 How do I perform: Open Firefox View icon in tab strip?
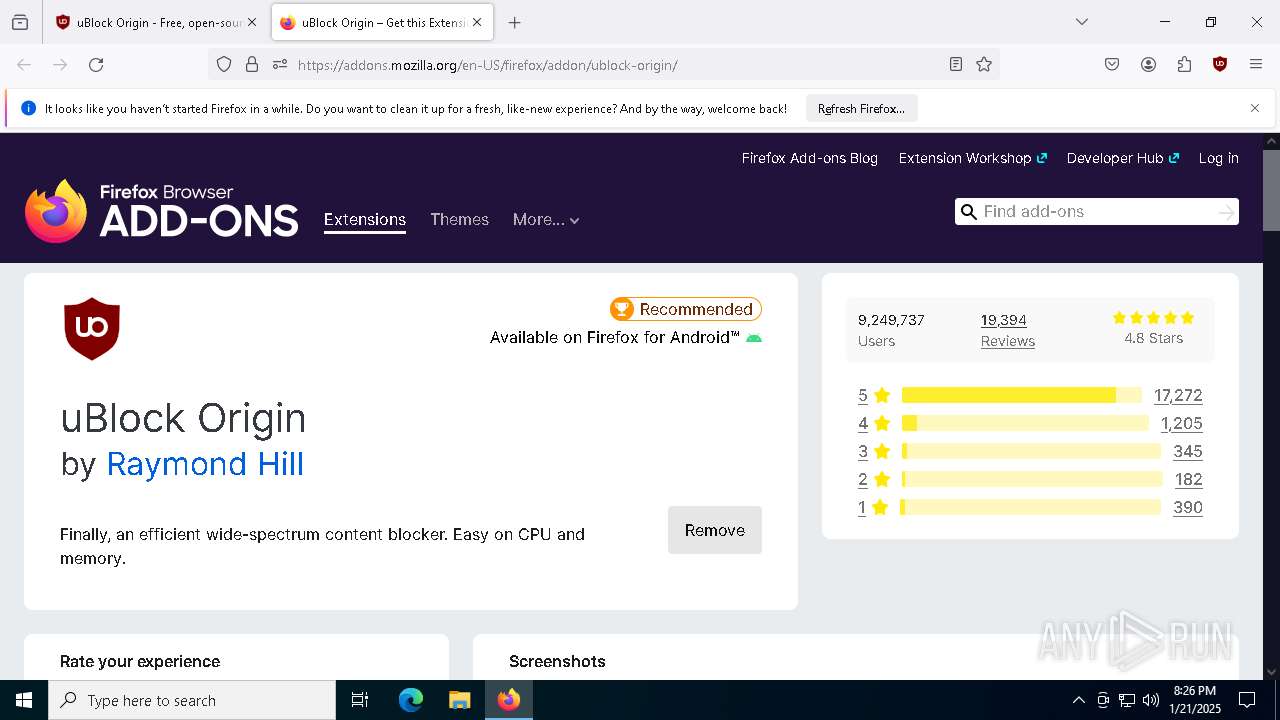coord(20,22)
